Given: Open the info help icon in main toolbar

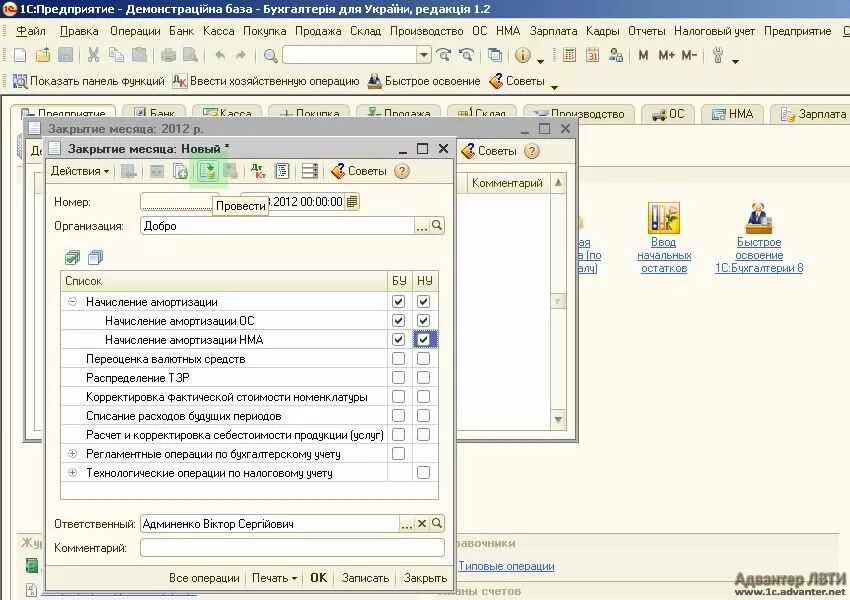Looking at the screenshot, I should (523, 55).
